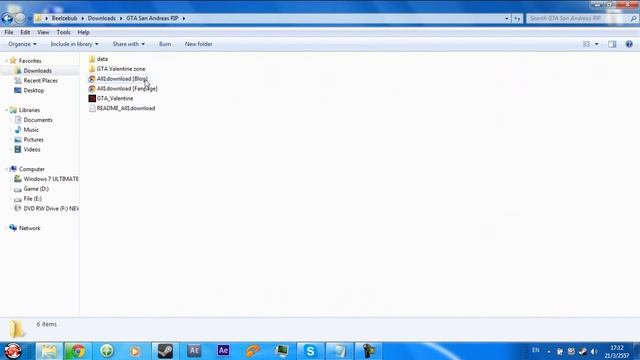Image resolution: width=640 pixels, height=360 pixels.
Task: Click the EN language indicator
Action: 536,350
